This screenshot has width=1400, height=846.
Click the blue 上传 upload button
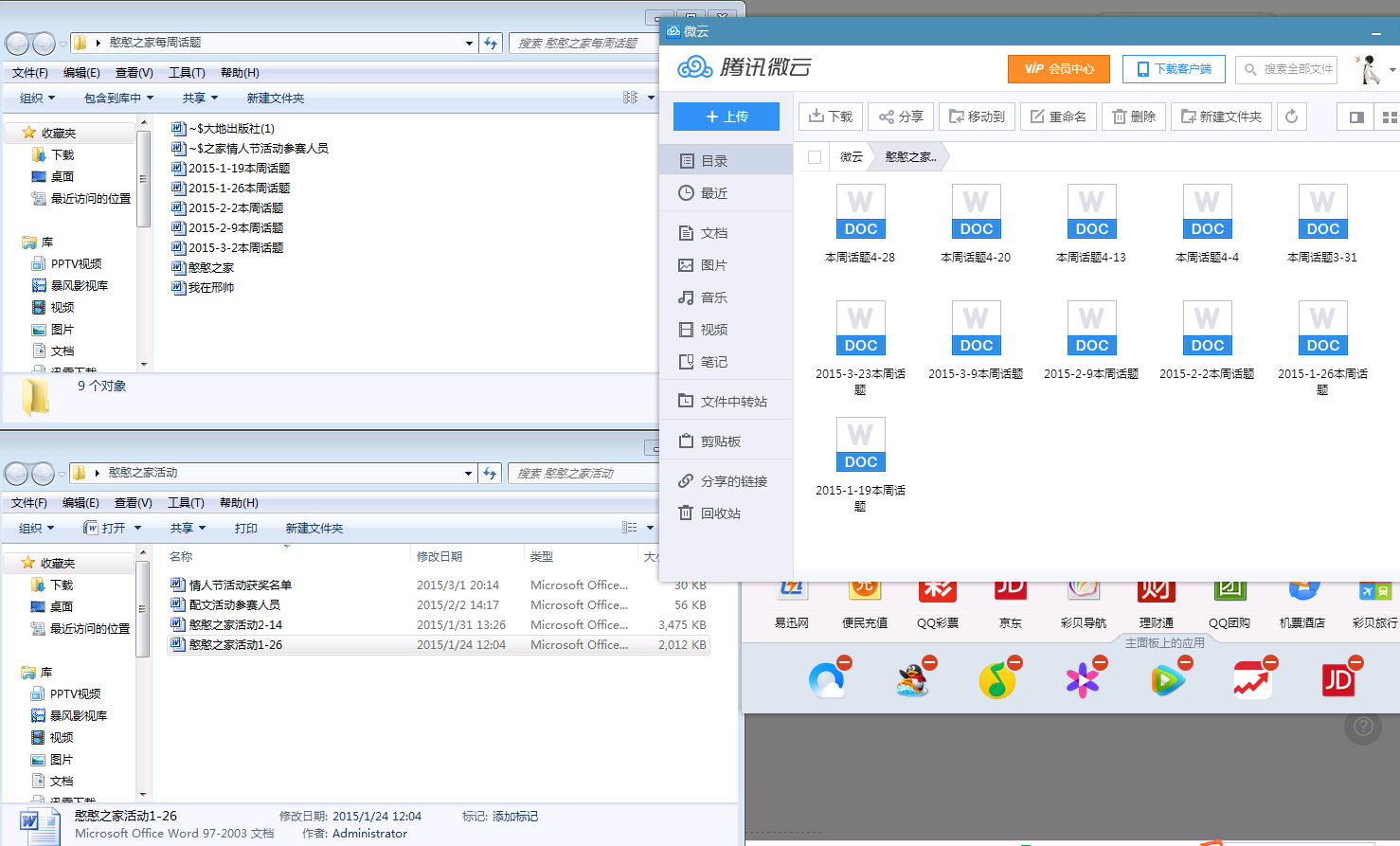(727, 117)
